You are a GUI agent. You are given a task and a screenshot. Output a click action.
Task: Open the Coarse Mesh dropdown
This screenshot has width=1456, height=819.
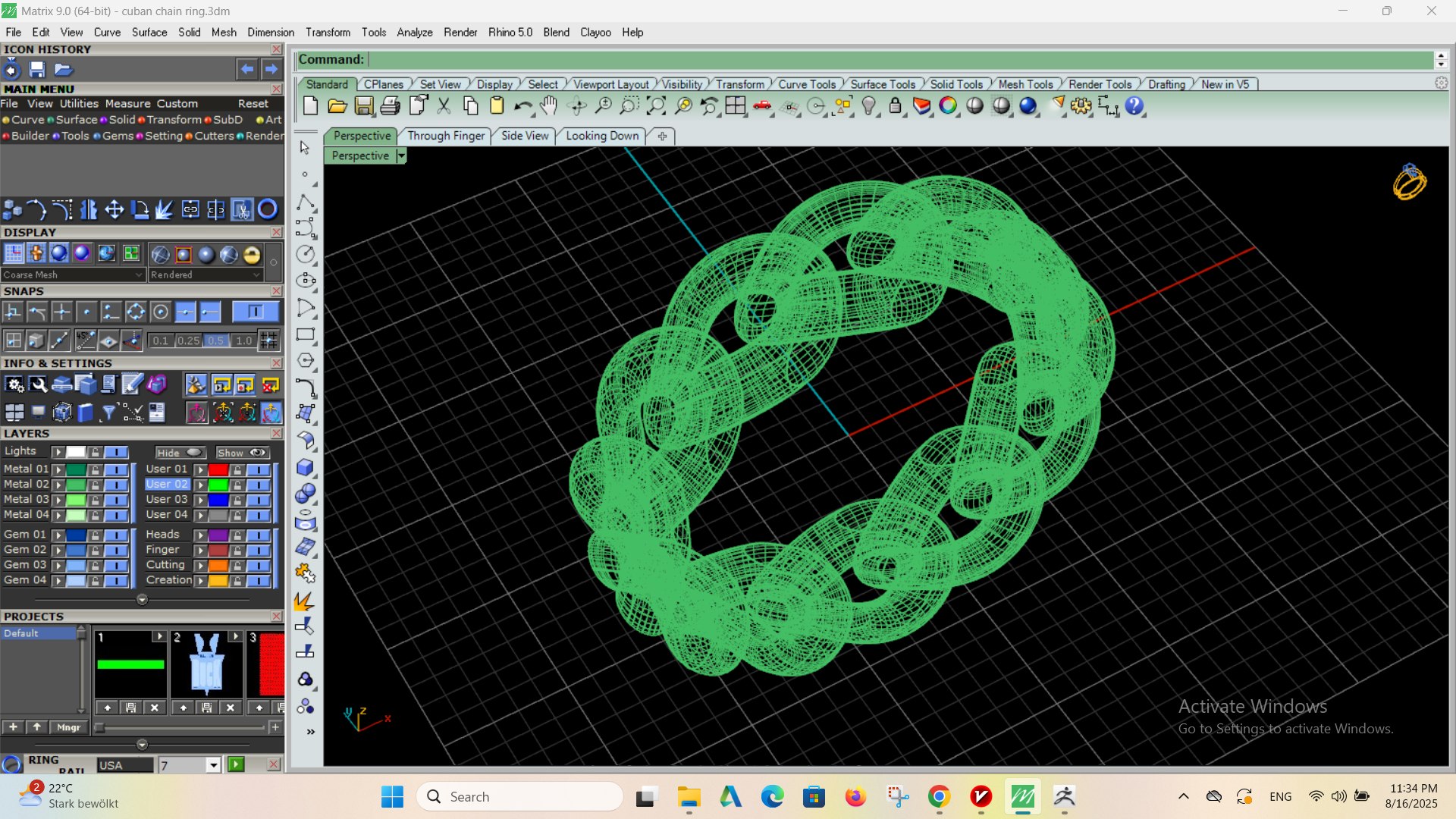coord(73,275)
